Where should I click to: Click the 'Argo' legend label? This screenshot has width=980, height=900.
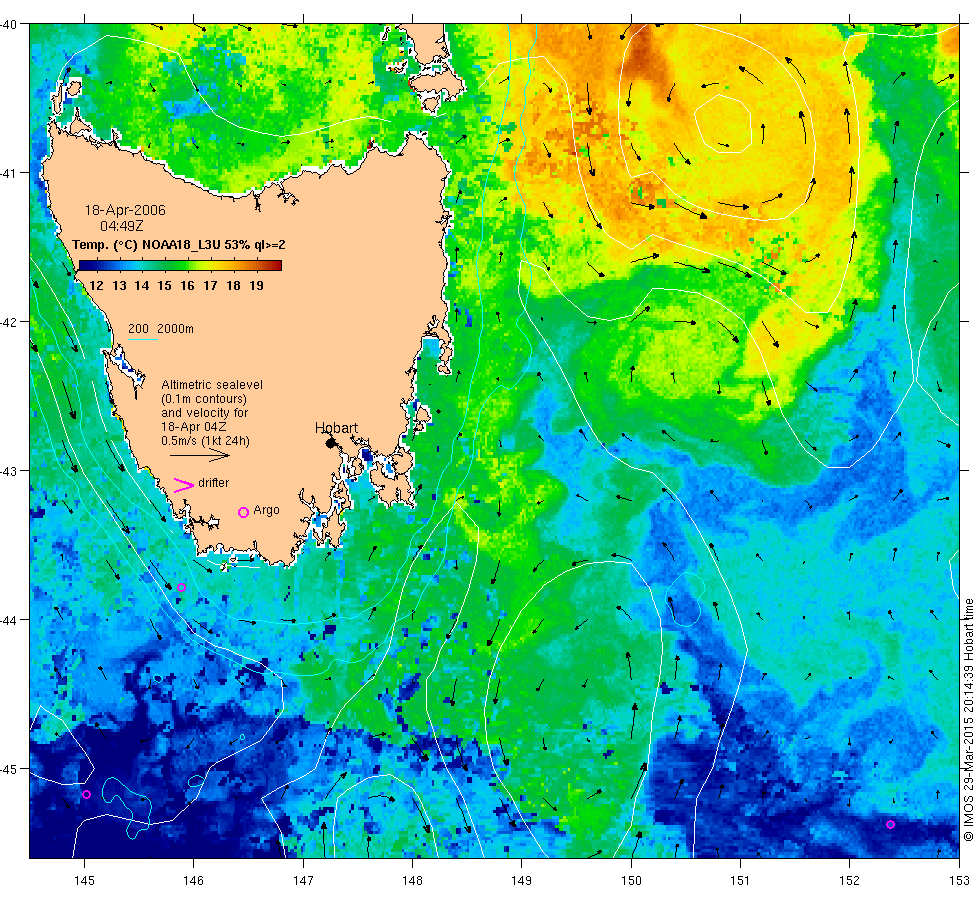[266, 510]
